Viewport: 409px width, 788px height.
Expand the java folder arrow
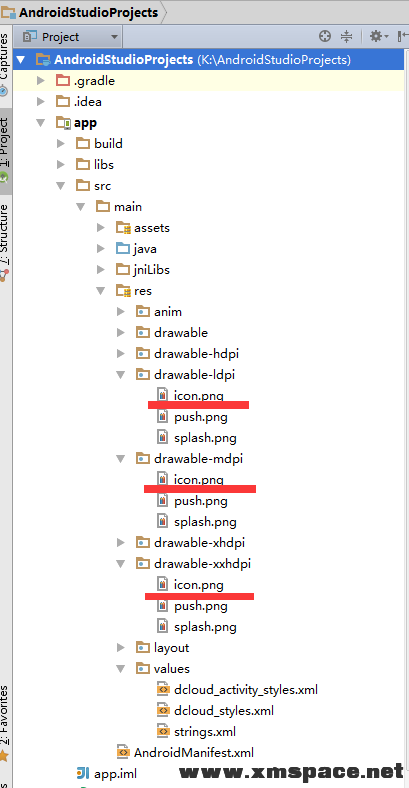pos(101,249)
